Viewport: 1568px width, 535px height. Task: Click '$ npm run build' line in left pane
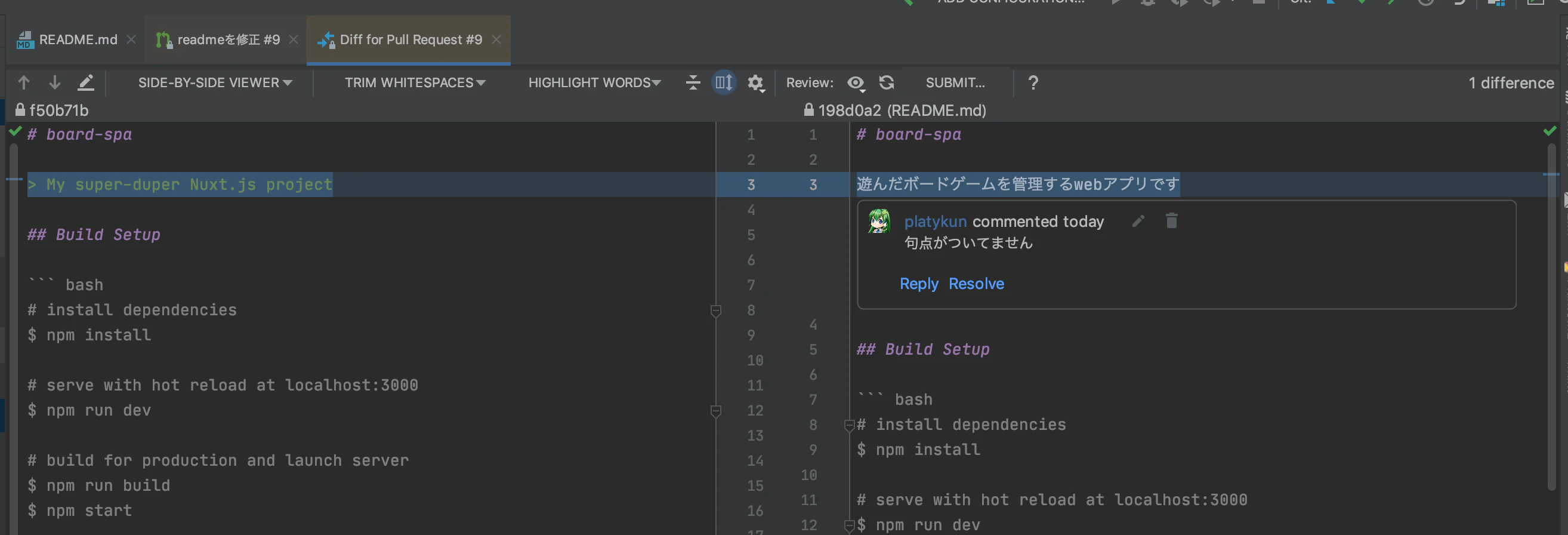tap(98, 485)
